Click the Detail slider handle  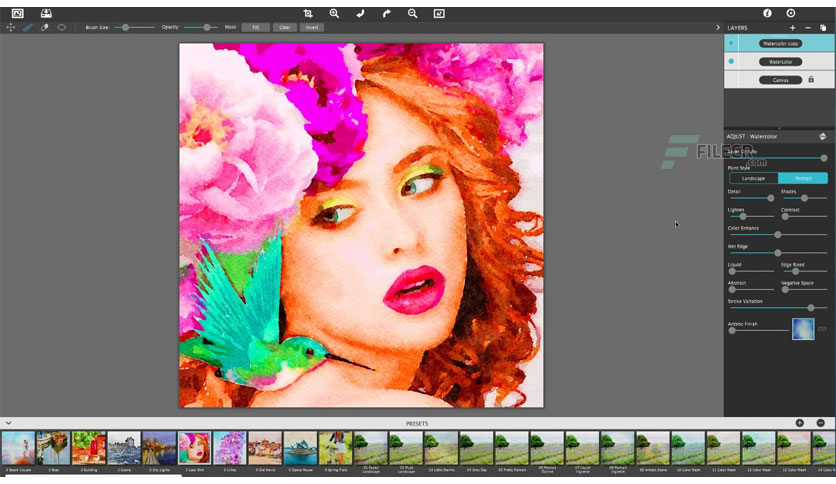pyautogui.click(x=770, y=198)
